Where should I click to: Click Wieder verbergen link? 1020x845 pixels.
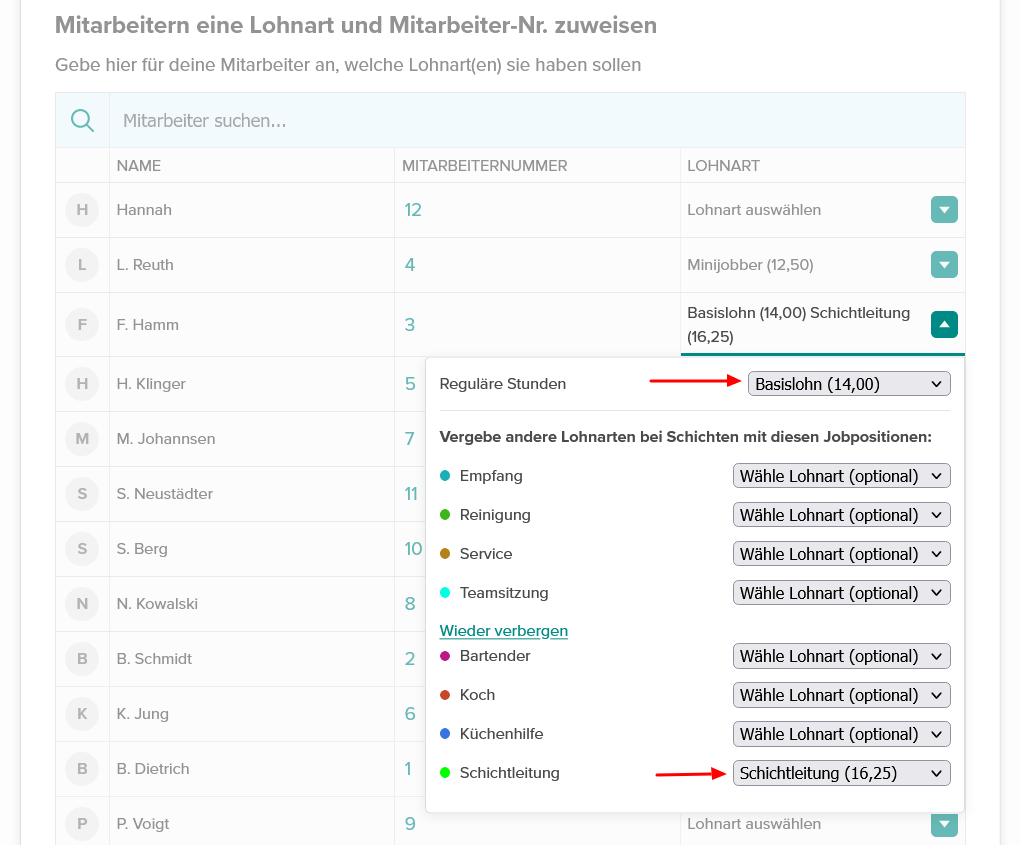coord(503,631)
